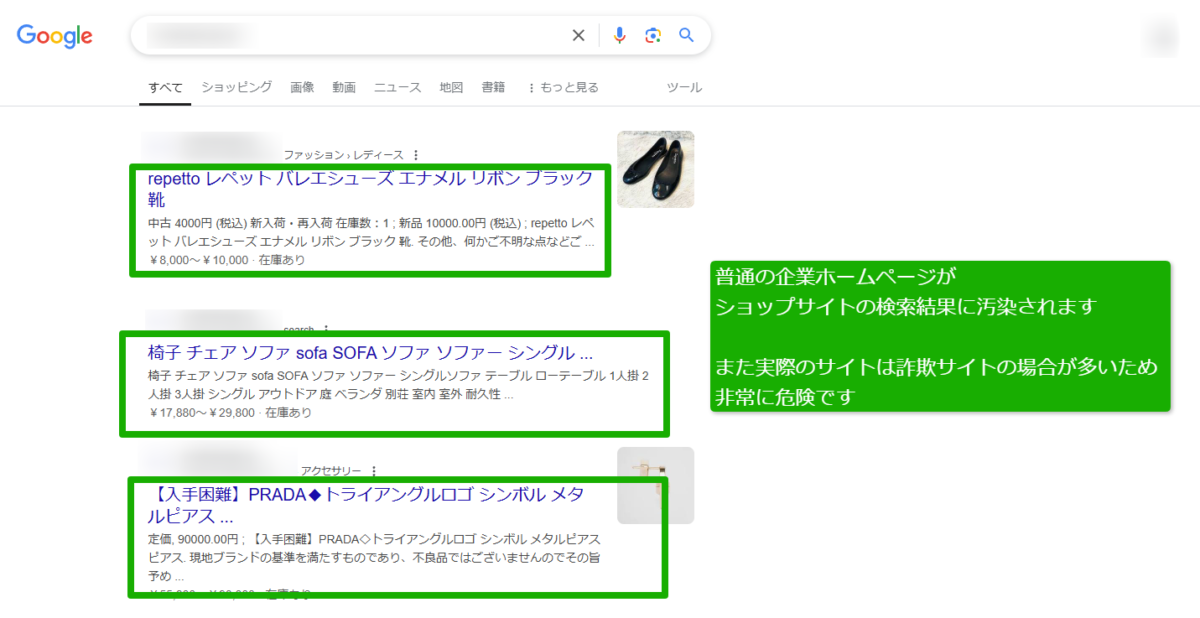
Task: Click the Google logo
Action: [55, 36]
